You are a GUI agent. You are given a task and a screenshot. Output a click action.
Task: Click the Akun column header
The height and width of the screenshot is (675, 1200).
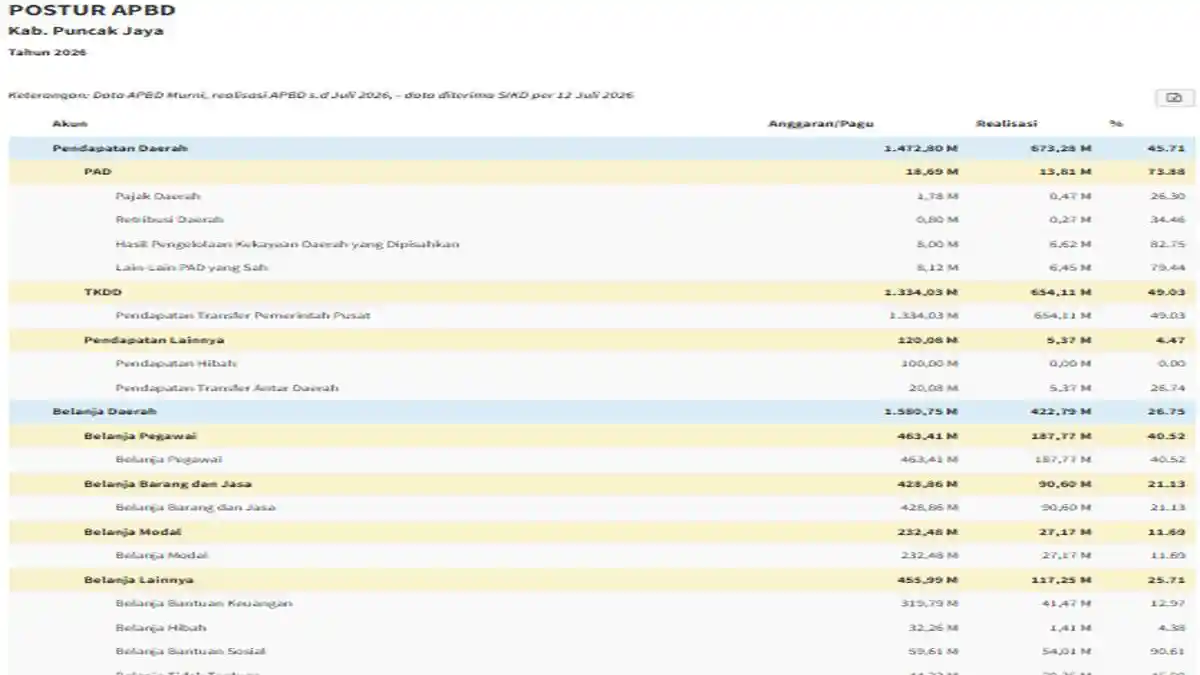pos(70,124)
